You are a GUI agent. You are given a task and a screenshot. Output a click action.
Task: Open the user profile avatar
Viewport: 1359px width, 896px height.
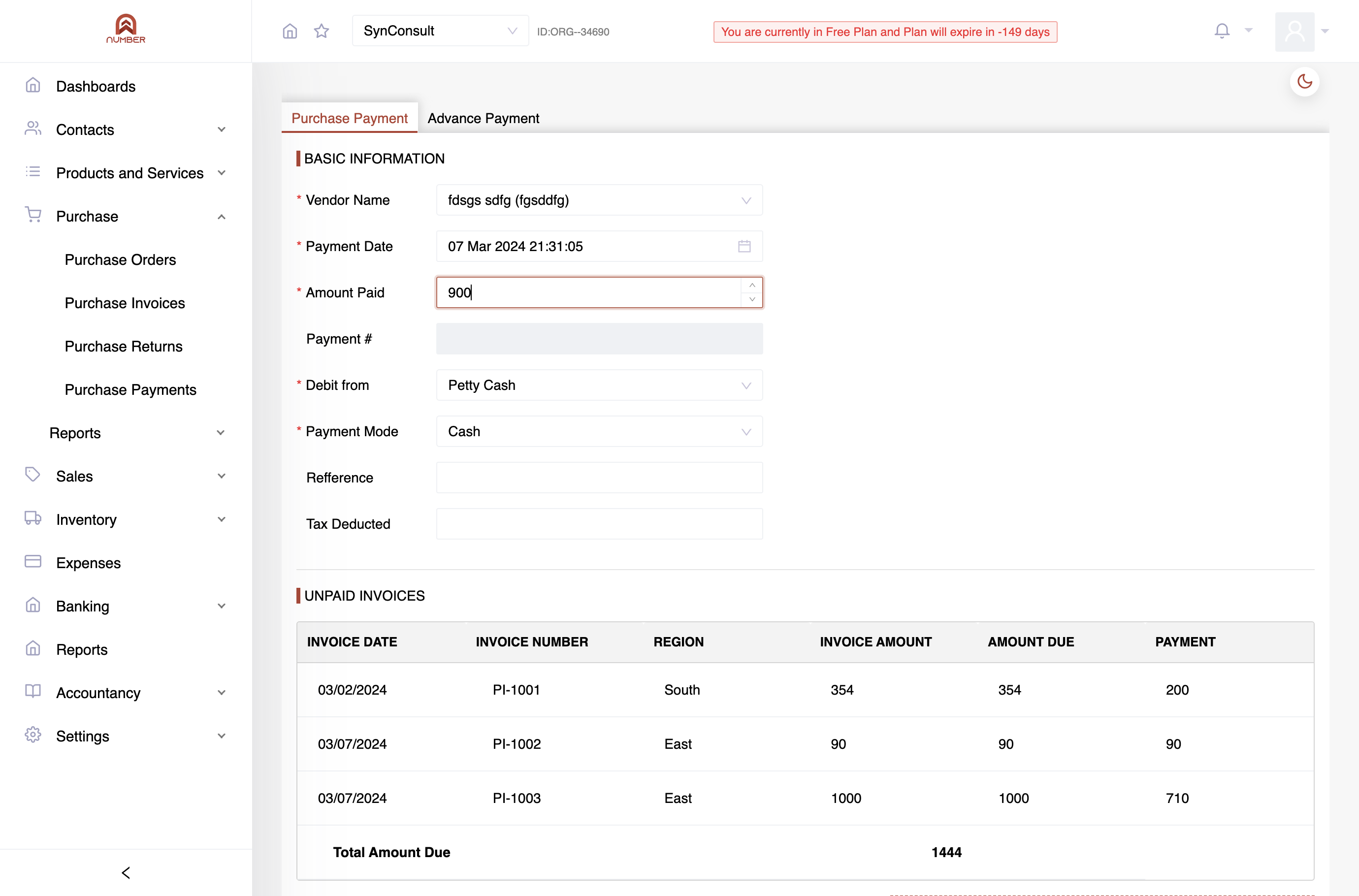click(x=1294, y=32)
